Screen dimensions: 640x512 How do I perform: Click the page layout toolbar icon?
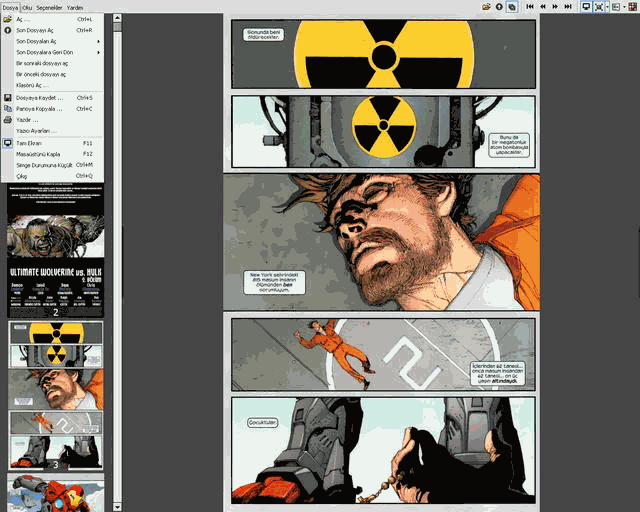coord(616,7)
